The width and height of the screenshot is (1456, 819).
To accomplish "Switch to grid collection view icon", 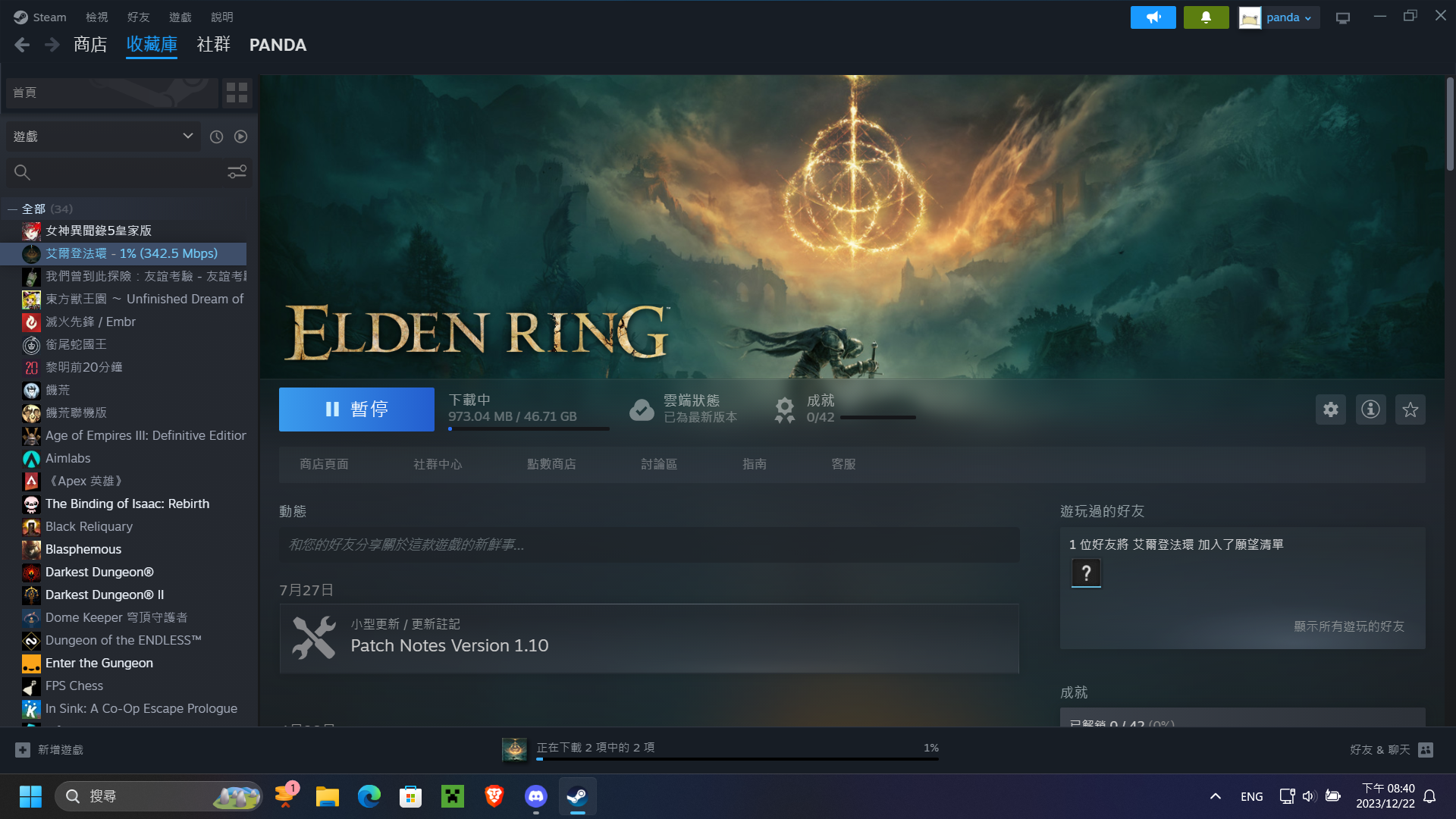I will pos(237,93).
